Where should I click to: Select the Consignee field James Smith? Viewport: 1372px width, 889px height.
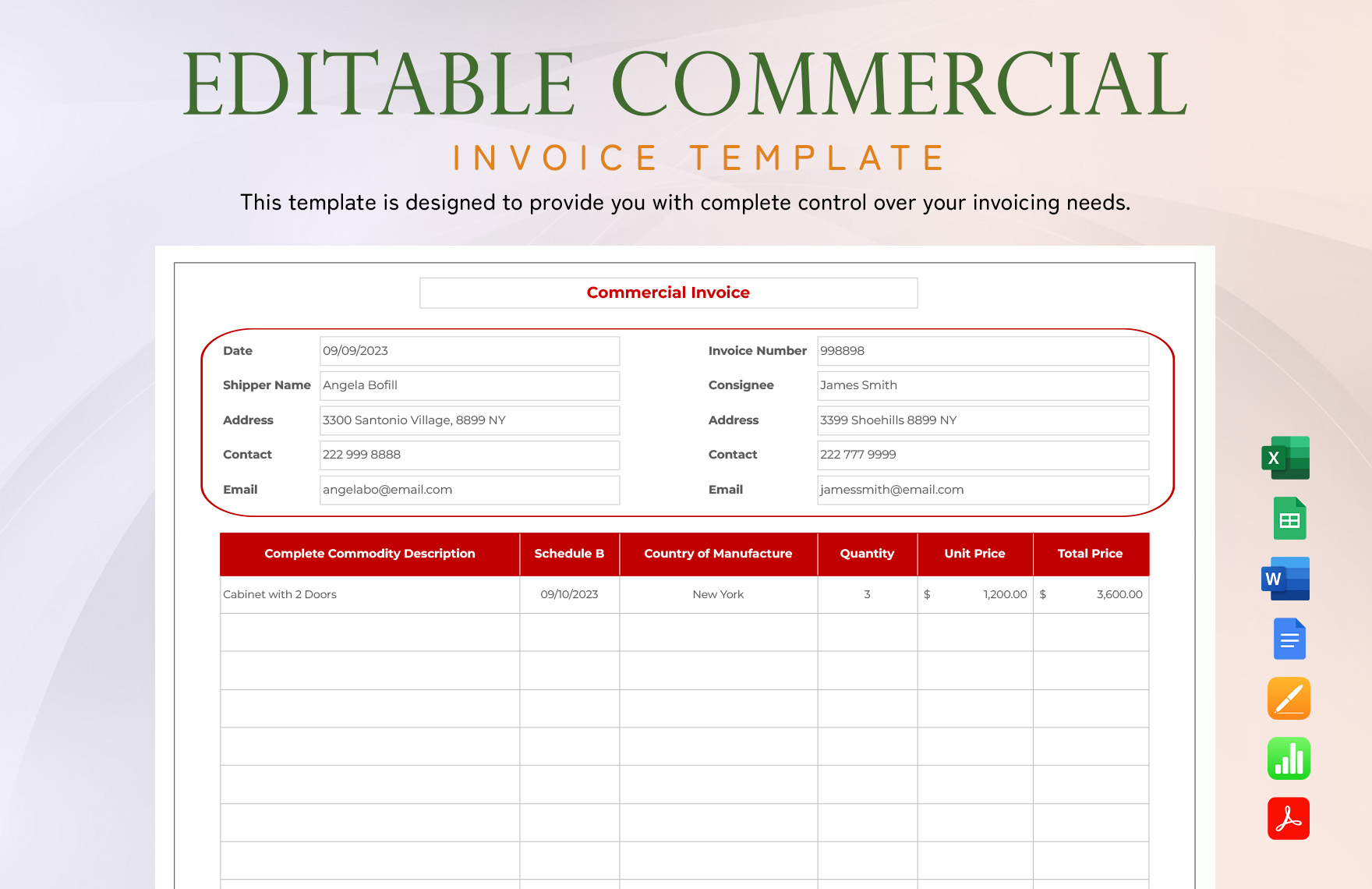click(x=982, y=385)
